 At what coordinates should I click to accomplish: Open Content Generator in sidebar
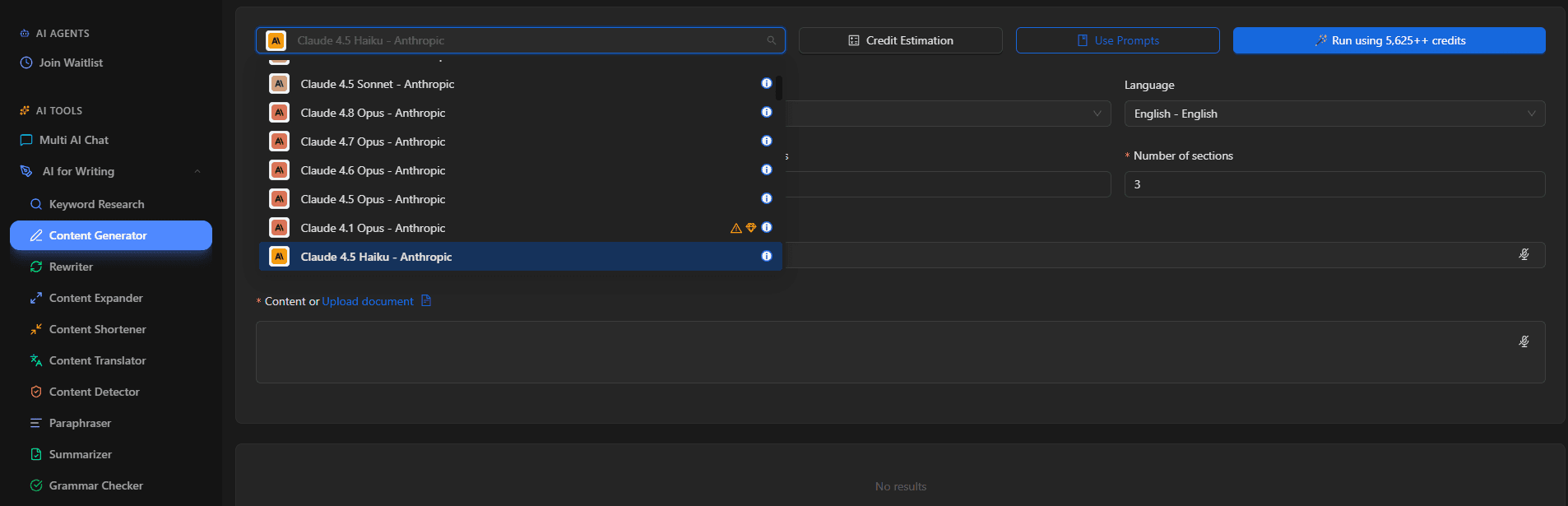[x=111, y=235]
